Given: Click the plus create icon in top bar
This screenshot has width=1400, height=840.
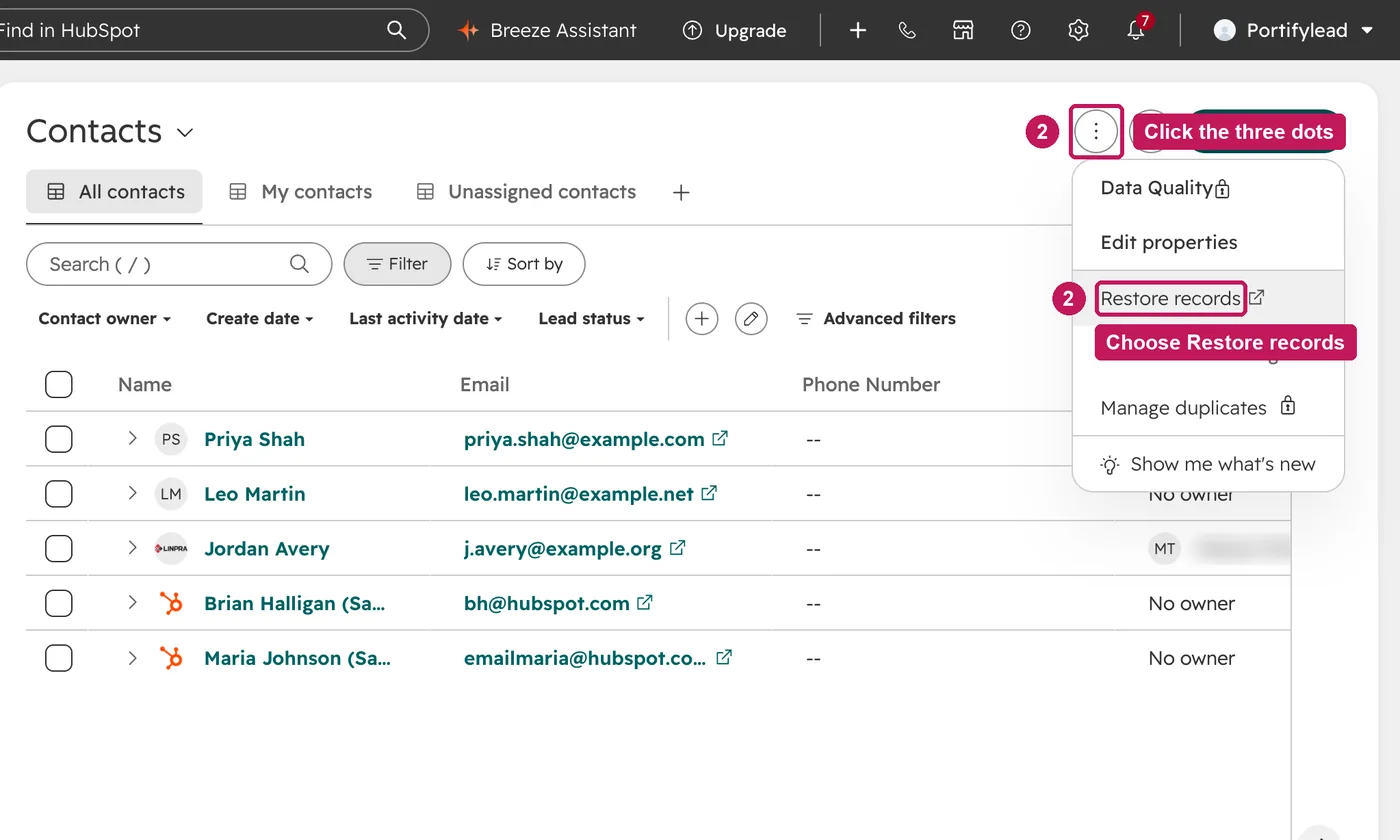Looking at the screenshot, I should (x=858, y=30).
